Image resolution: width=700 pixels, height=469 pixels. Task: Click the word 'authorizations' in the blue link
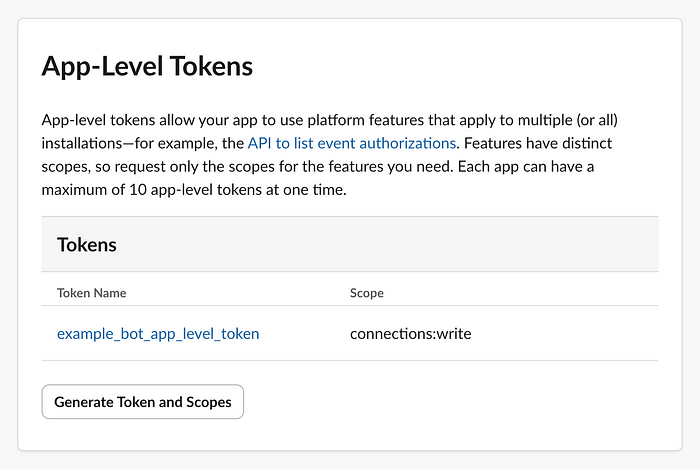click(x=408, y=143)
